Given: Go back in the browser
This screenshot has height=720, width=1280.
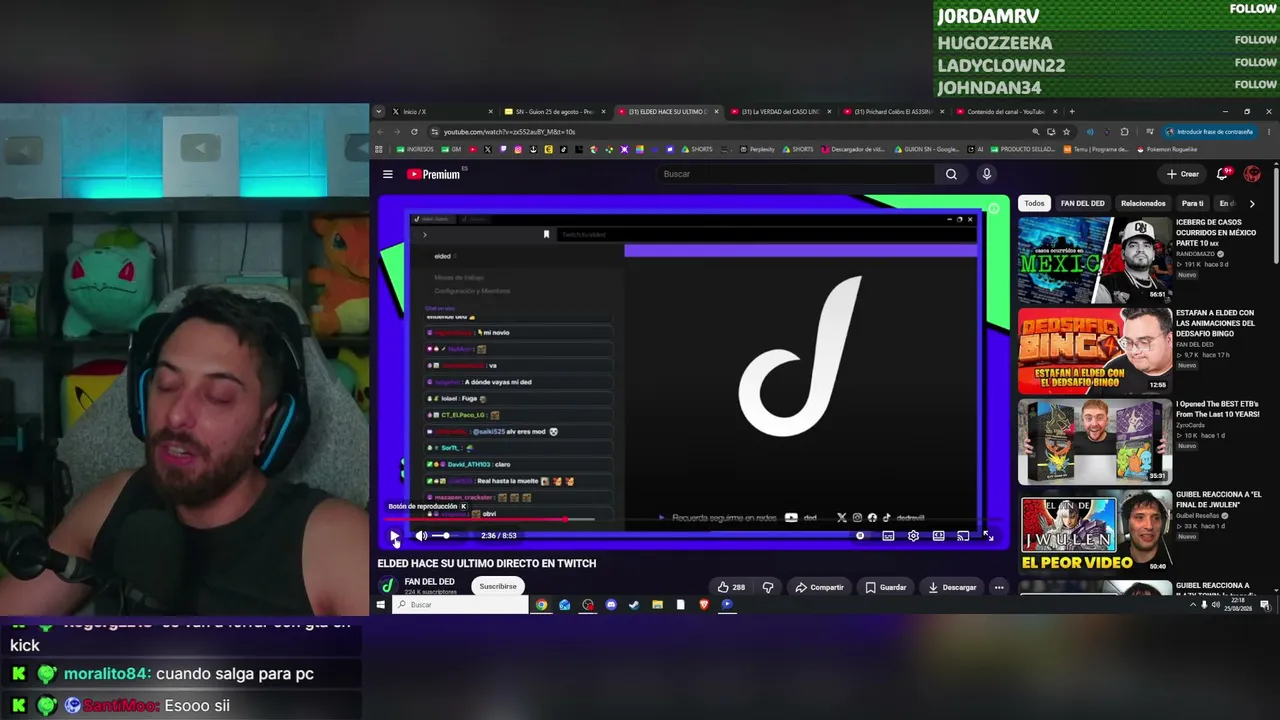Looking at the screenshot, I should (380, 132).
